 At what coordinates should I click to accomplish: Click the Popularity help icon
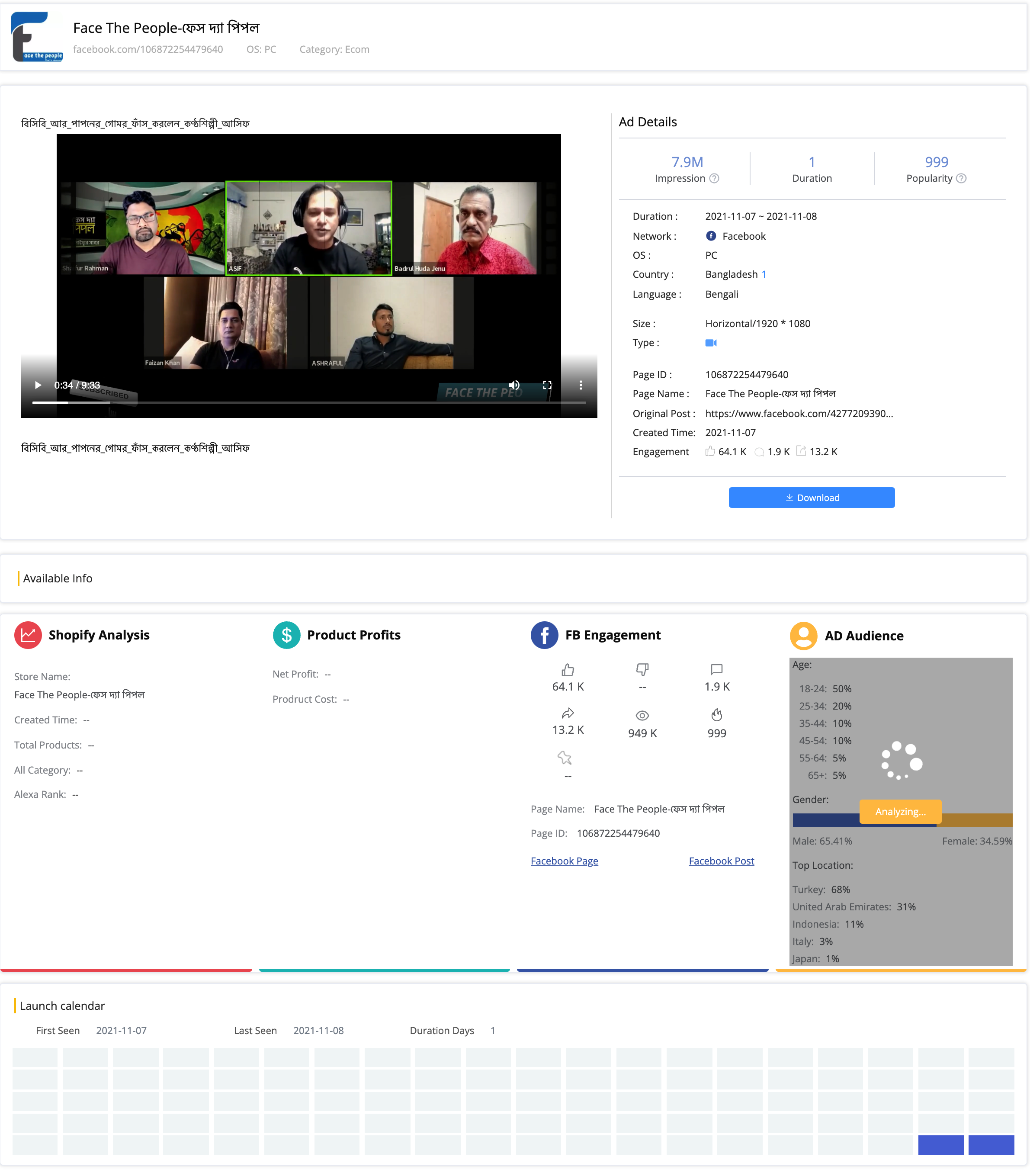[x=961, y=178]
